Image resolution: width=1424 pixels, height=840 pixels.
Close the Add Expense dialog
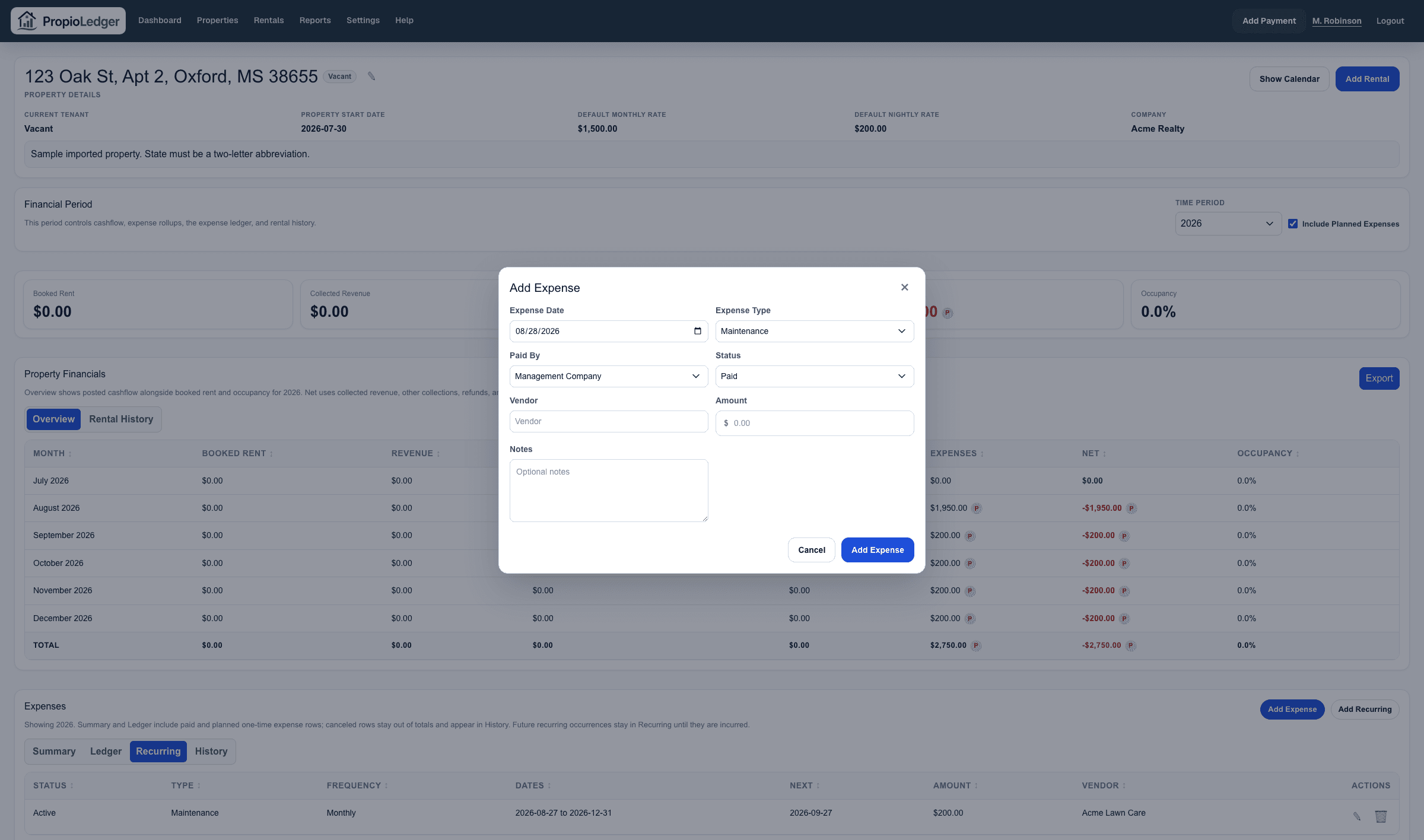(904, 287)
